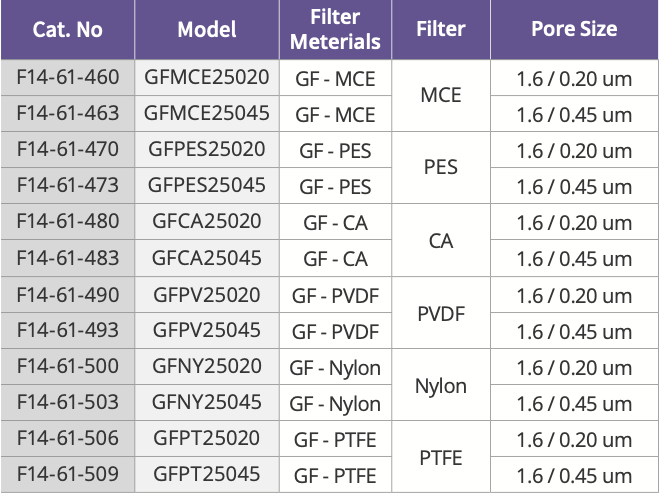The width and height of the screenshot is (662, 496).
Task: Select the GFPT25045 model cell
Action: [x=207, y=474]
